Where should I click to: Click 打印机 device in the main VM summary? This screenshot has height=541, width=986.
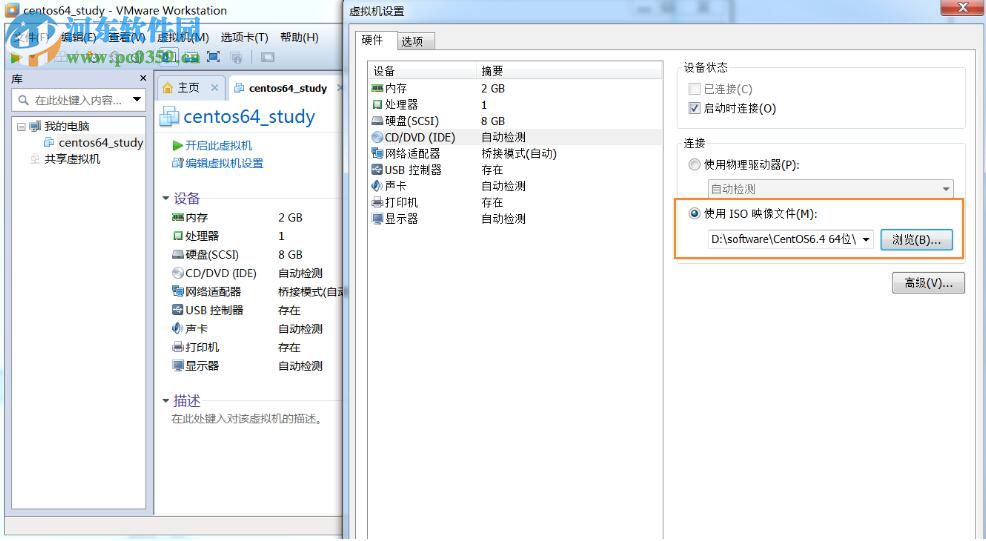(x=196, y=347)
